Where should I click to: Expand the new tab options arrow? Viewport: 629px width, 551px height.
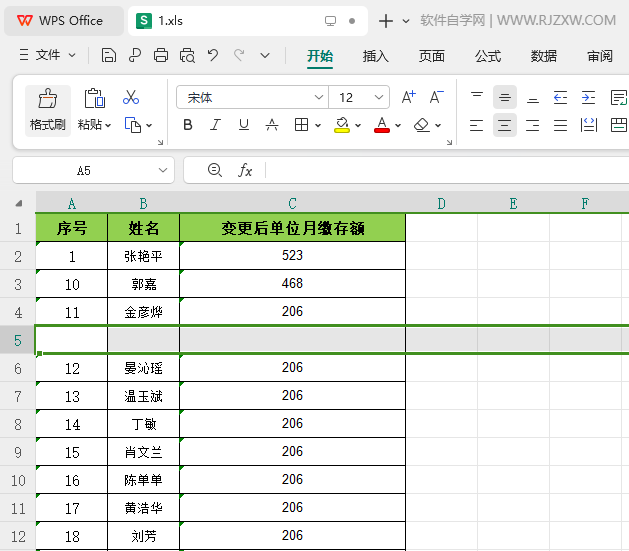(406, 21)
